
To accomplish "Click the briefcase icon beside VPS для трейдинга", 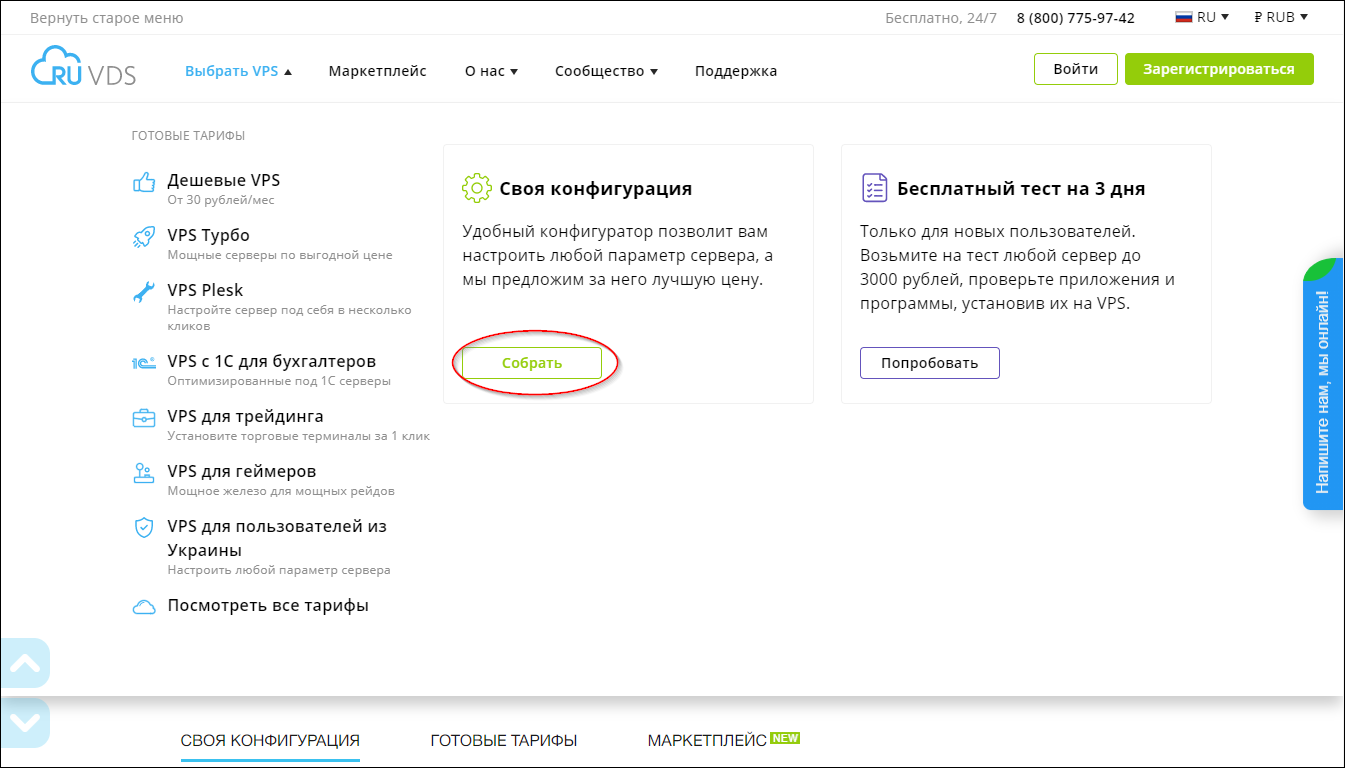I will (144, 418).
